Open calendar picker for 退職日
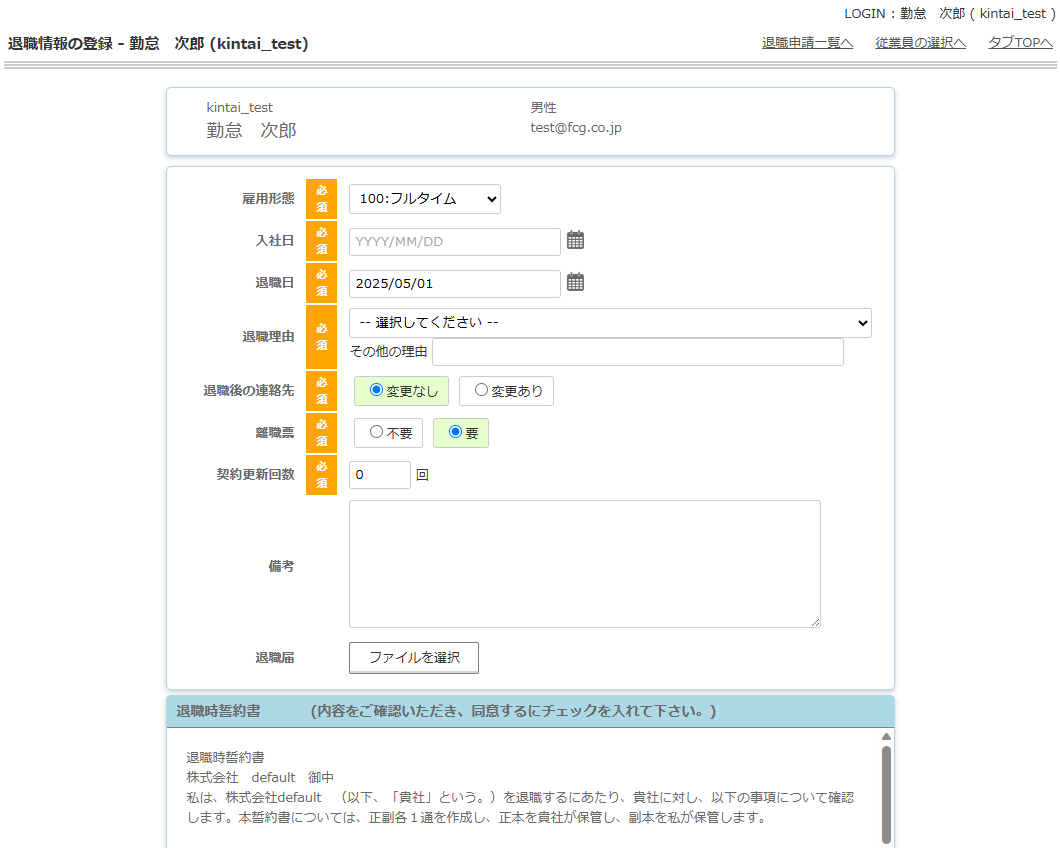Viewport: 1060px width, 848px height. point(575,283)
